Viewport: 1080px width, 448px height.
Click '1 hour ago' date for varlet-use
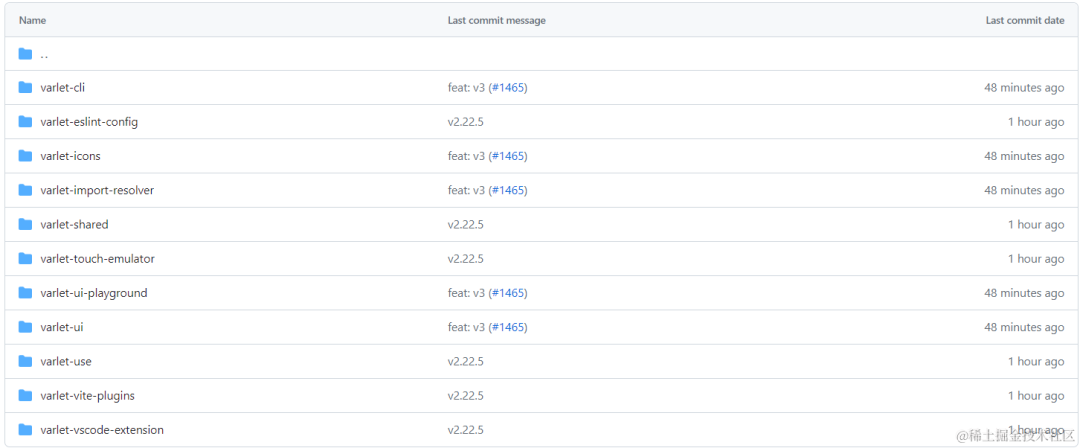click(1036, 361)
